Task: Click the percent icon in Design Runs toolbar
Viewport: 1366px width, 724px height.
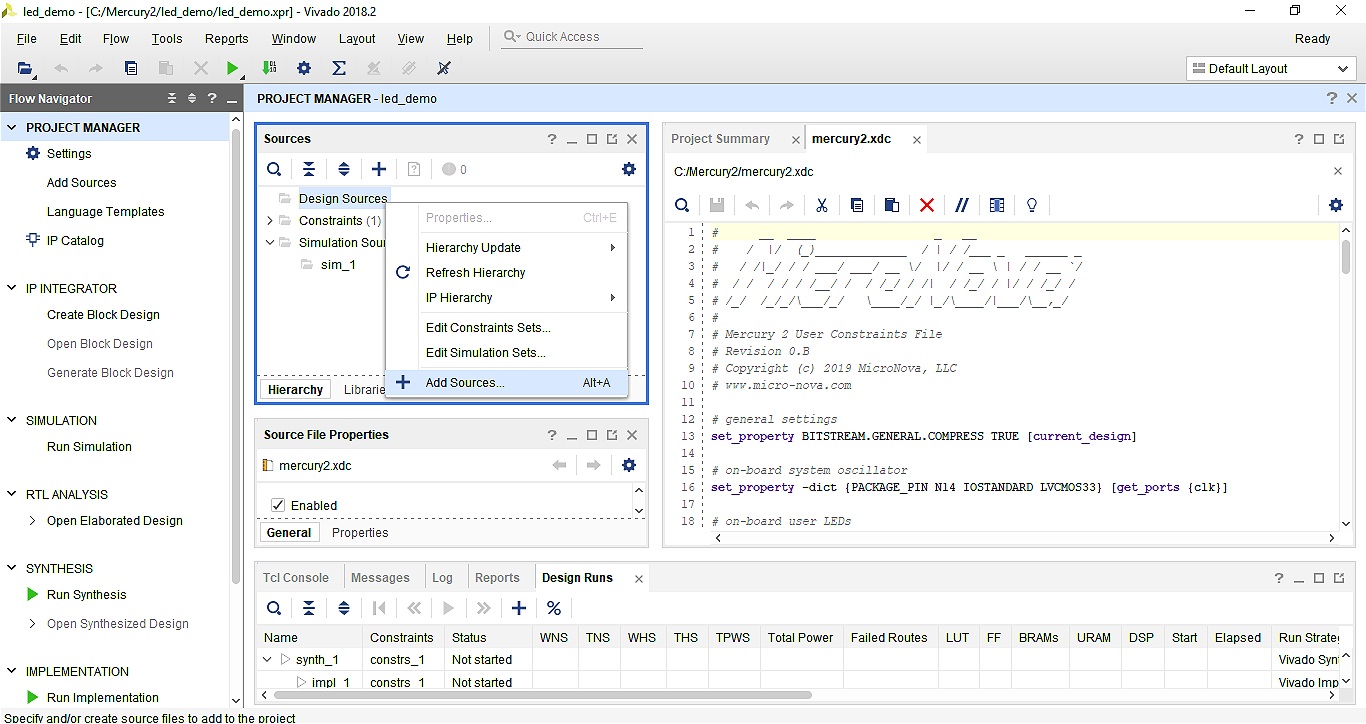Action: (554, 608)
